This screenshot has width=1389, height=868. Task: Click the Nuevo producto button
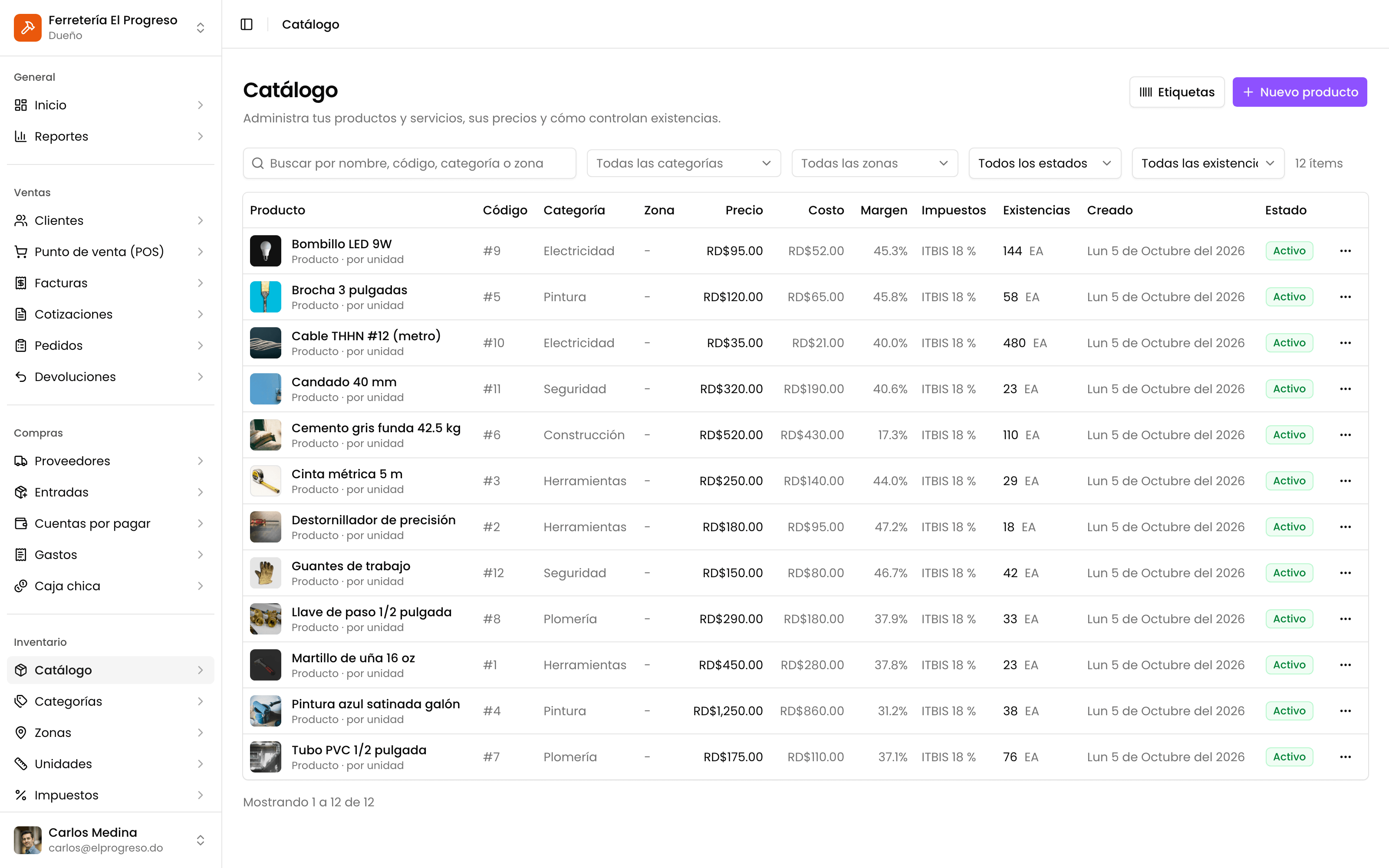(x=1300, y=92)
